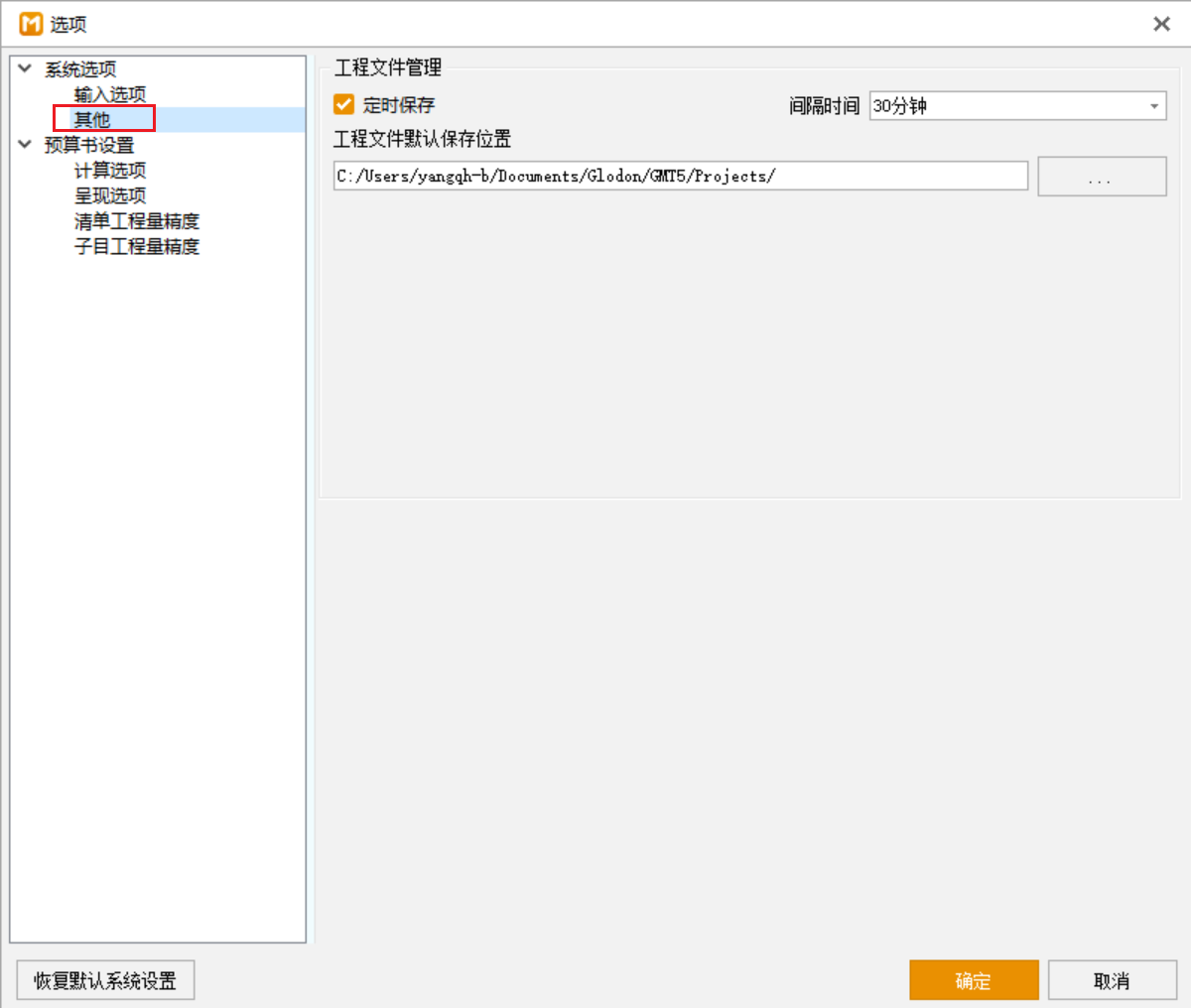Collapse the 系统选项 tree node chevron
Viewport: 1191px width, 1008px height.
pyautogui.click(x=25, y=68)
